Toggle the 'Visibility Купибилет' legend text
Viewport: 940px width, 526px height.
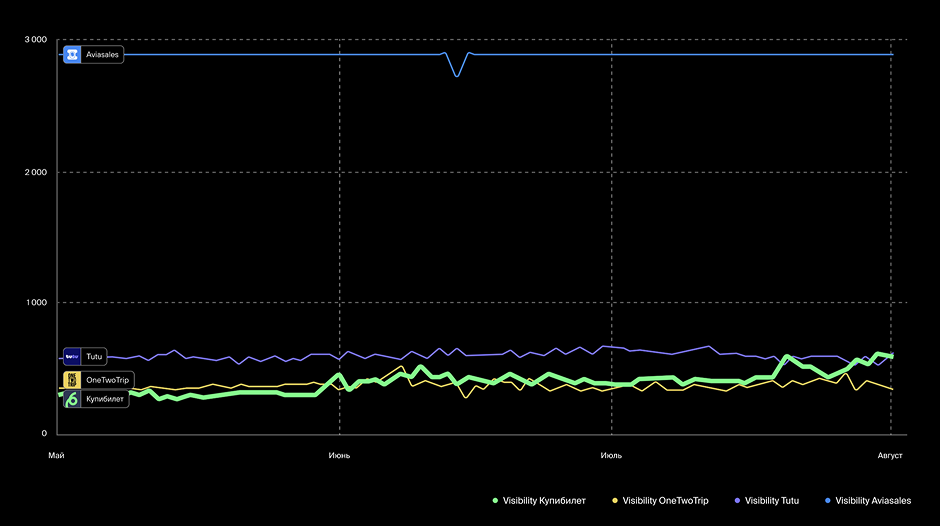[x=544, y=500]
